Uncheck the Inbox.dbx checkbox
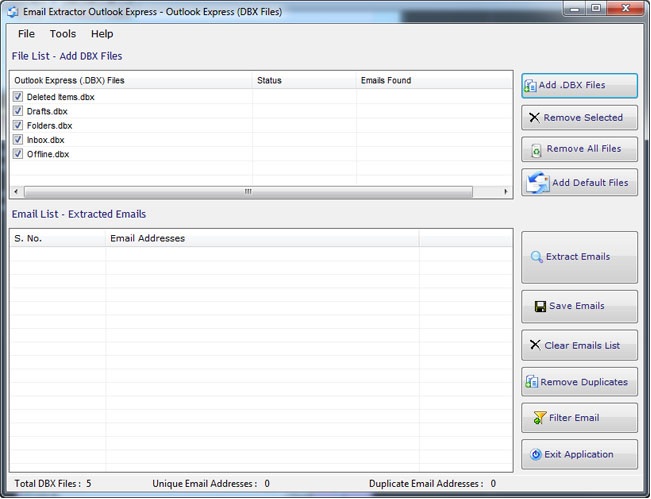Image resolution: width=651 pixels, height=499 pixels. (18, 140)
